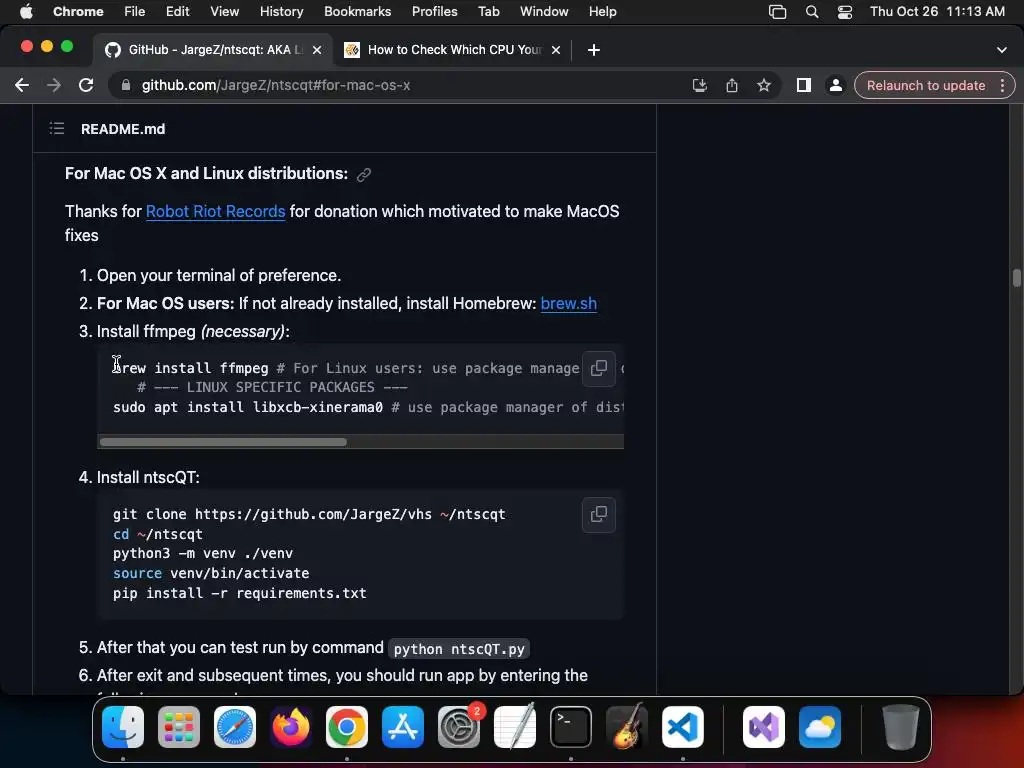Open App Store from Dock
This screenshot has height=768, width=1024.
[x=403, y=727]
